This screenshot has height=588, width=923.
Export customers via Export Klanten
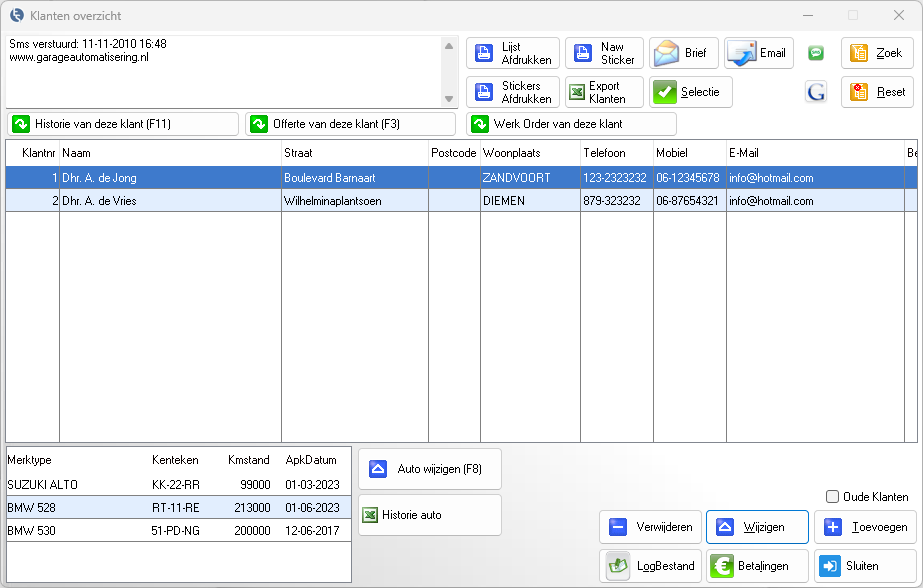point(604,92)
